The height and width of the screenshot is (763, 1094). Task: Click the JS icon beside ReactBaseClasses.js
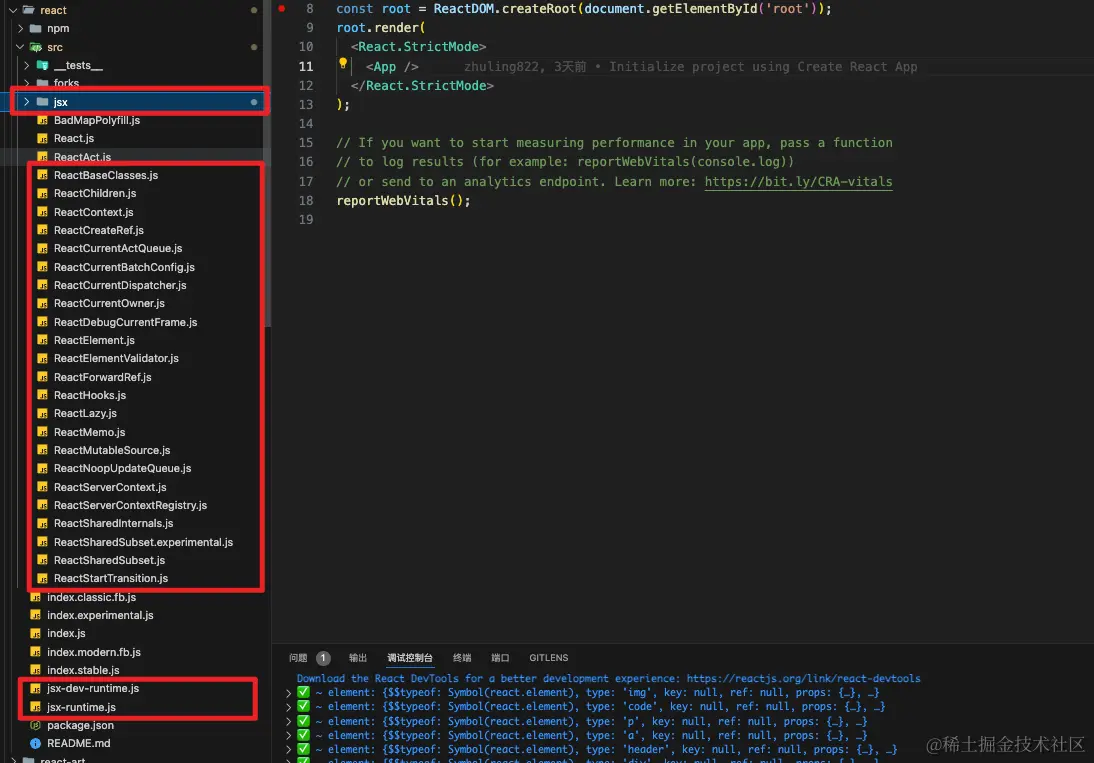43,175
